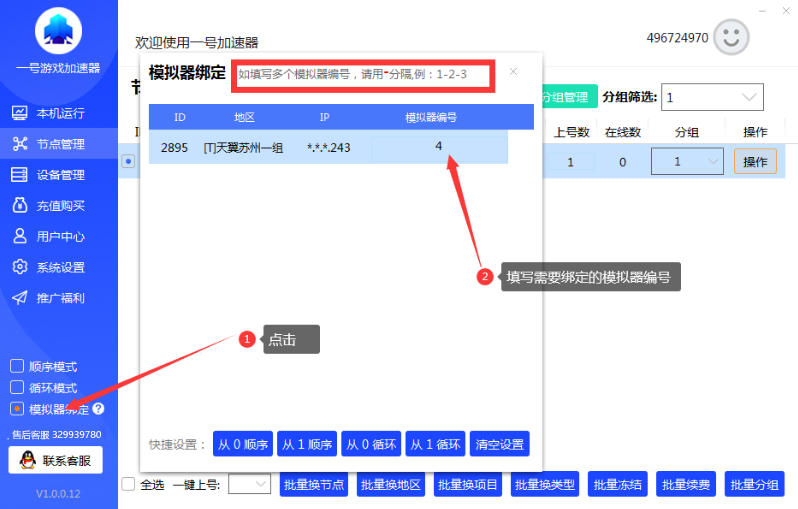Click the 推广福利 paper plane icon
This screenshot has width=798, height=509.
click(19, 298)
